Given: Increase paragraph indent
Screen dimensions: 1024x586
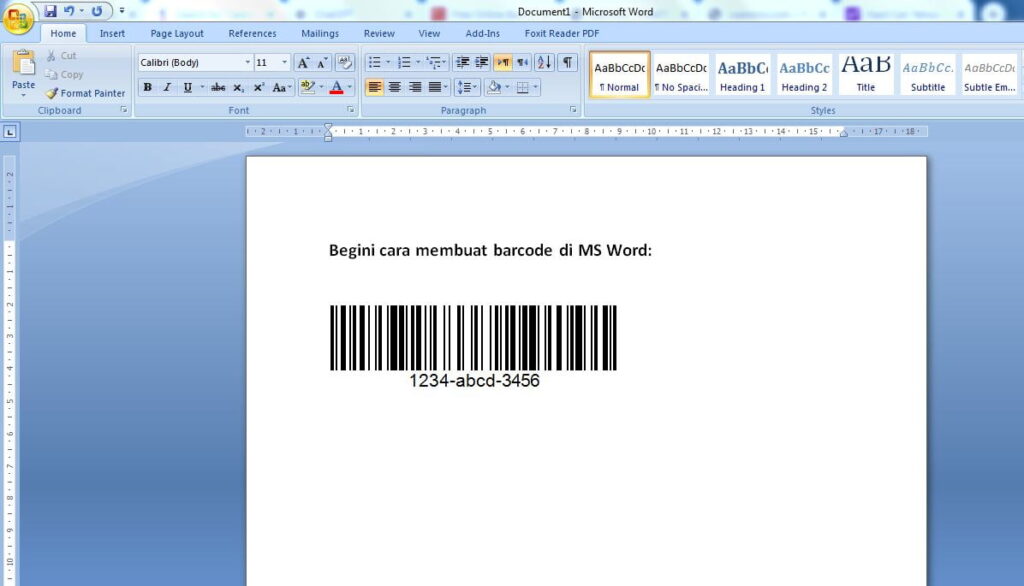Looking at the screenshot, I should coord(482,62).
